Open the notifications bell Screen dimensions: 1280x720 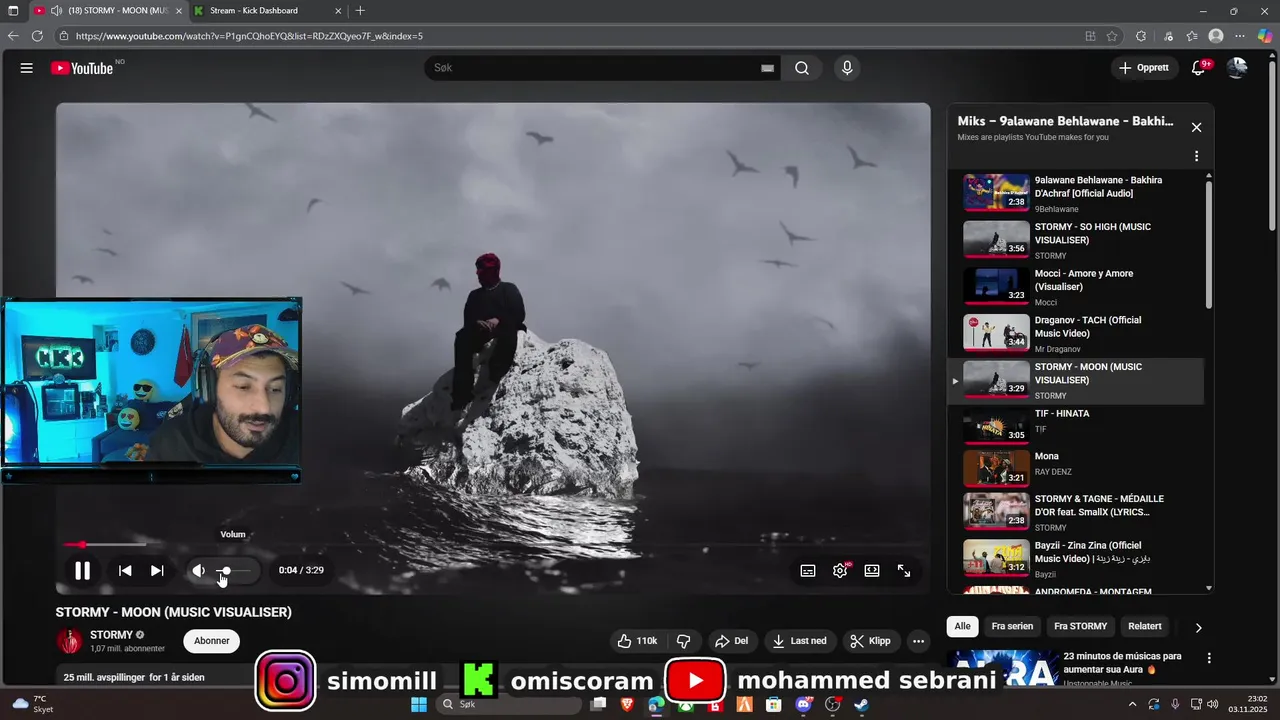1198,68
